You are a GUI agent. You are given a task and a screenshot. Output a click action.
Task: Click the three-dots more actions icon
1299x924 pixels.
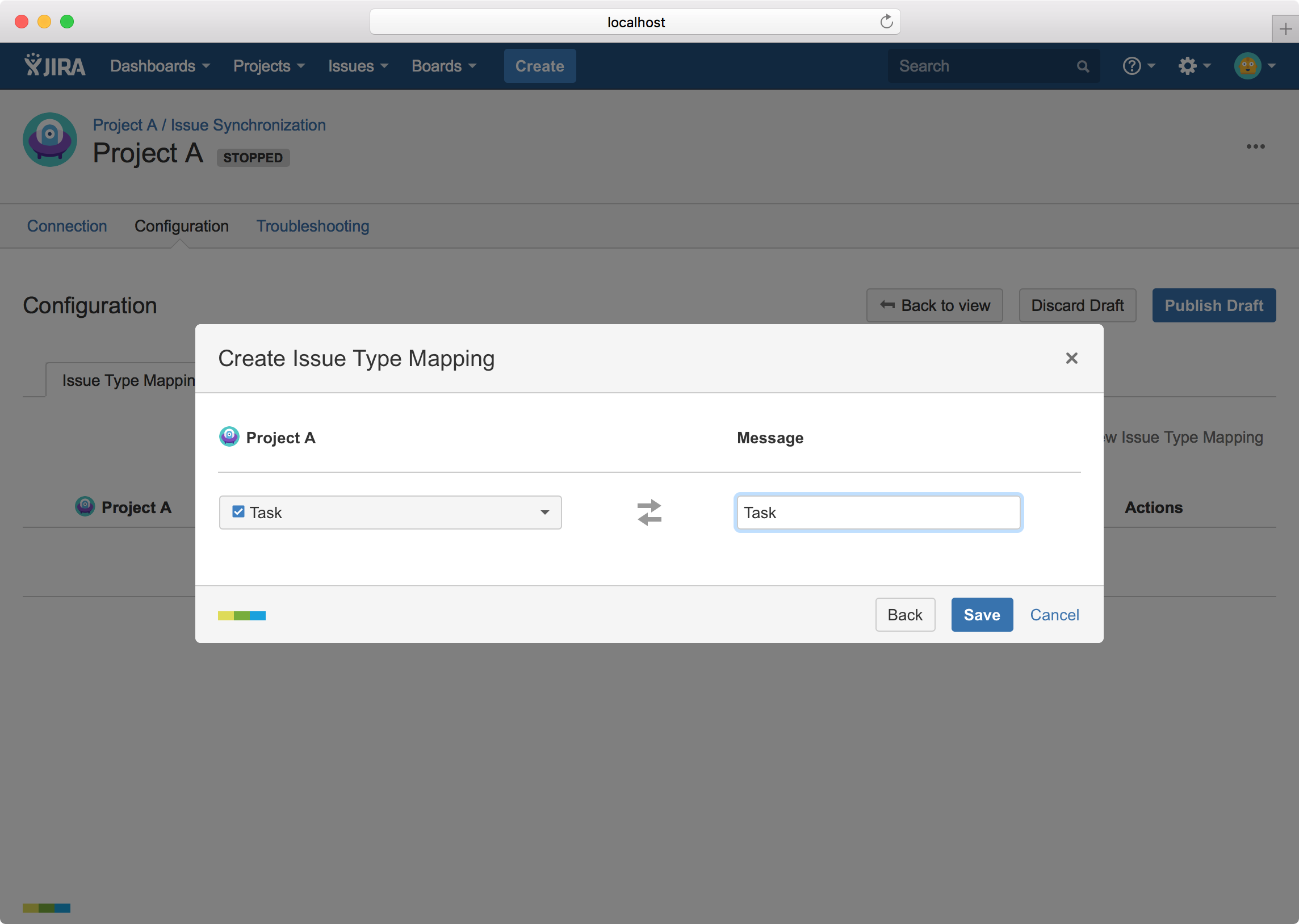coord(1255,147)
